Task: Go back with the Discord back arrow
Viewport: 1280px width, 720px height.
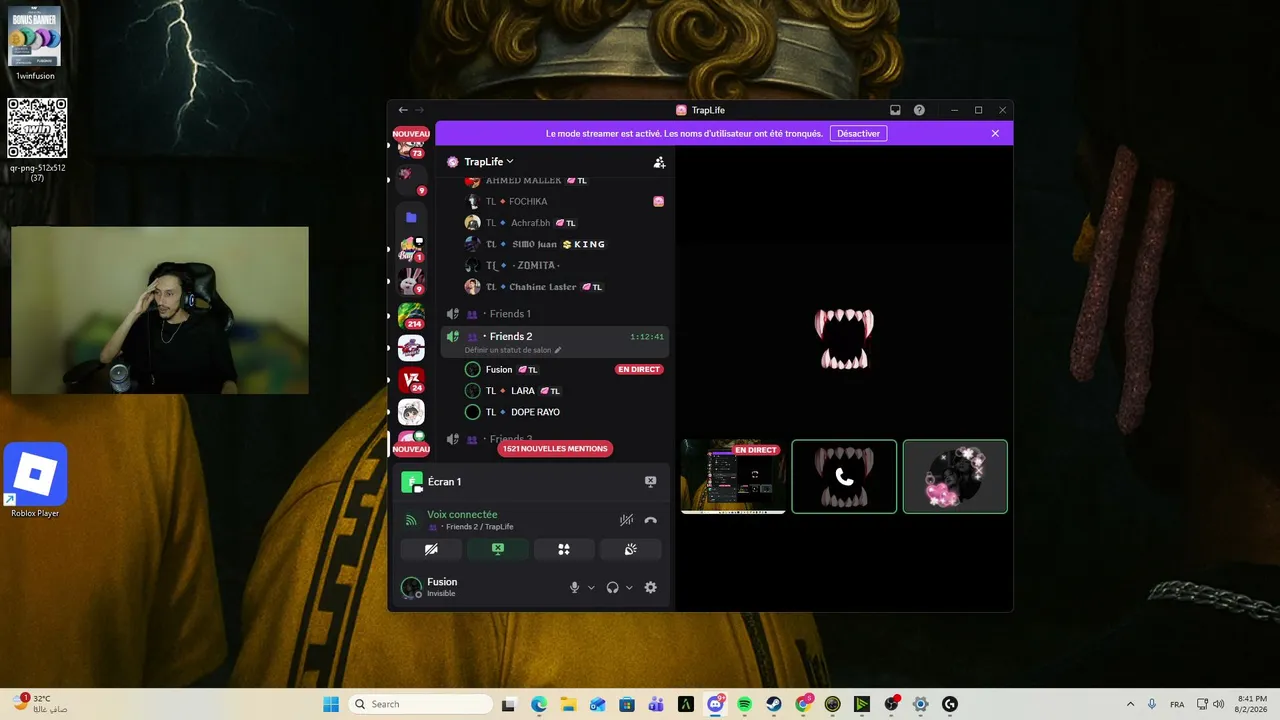Action: [x=403, y=110]
